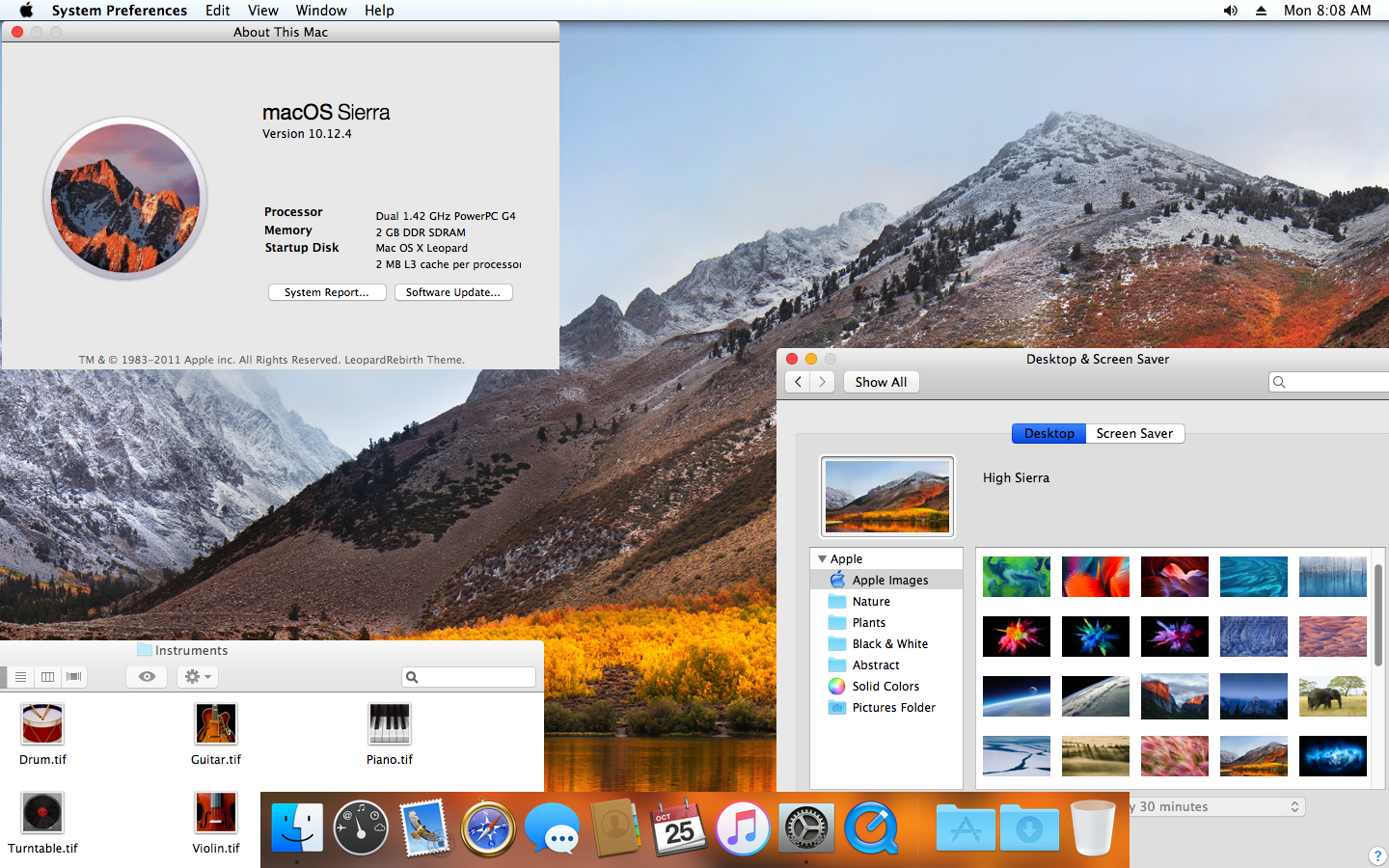
Task: Switch Finder to list view
Action: (x=20, y=677)
